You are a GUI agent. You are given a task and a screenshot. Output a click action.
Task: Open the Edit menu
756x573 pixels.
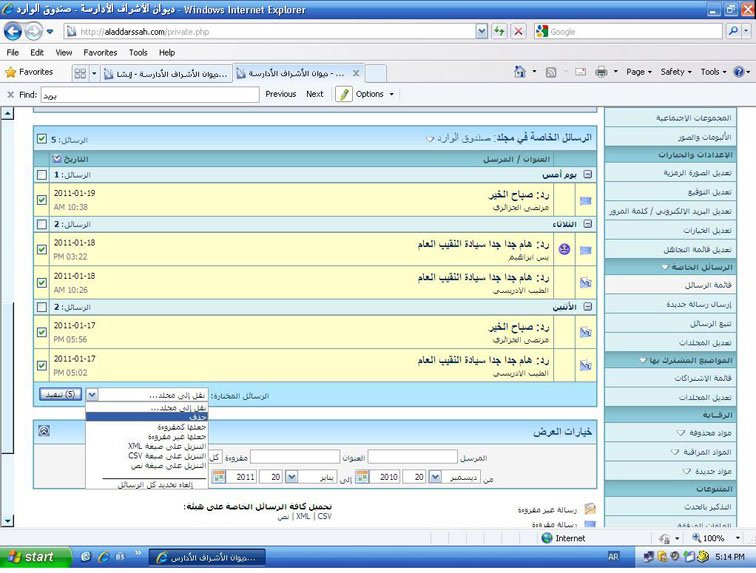(37, 53)
